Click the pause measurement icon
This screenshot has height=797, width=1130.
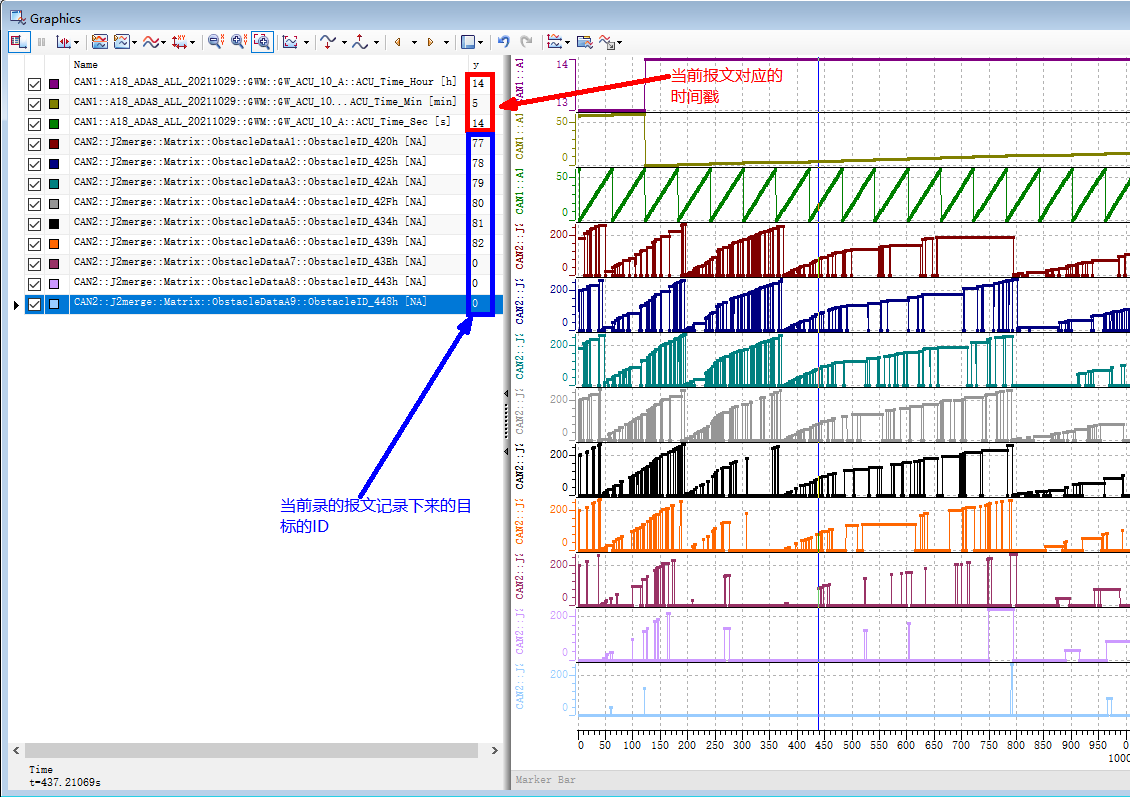pos(42,42)
